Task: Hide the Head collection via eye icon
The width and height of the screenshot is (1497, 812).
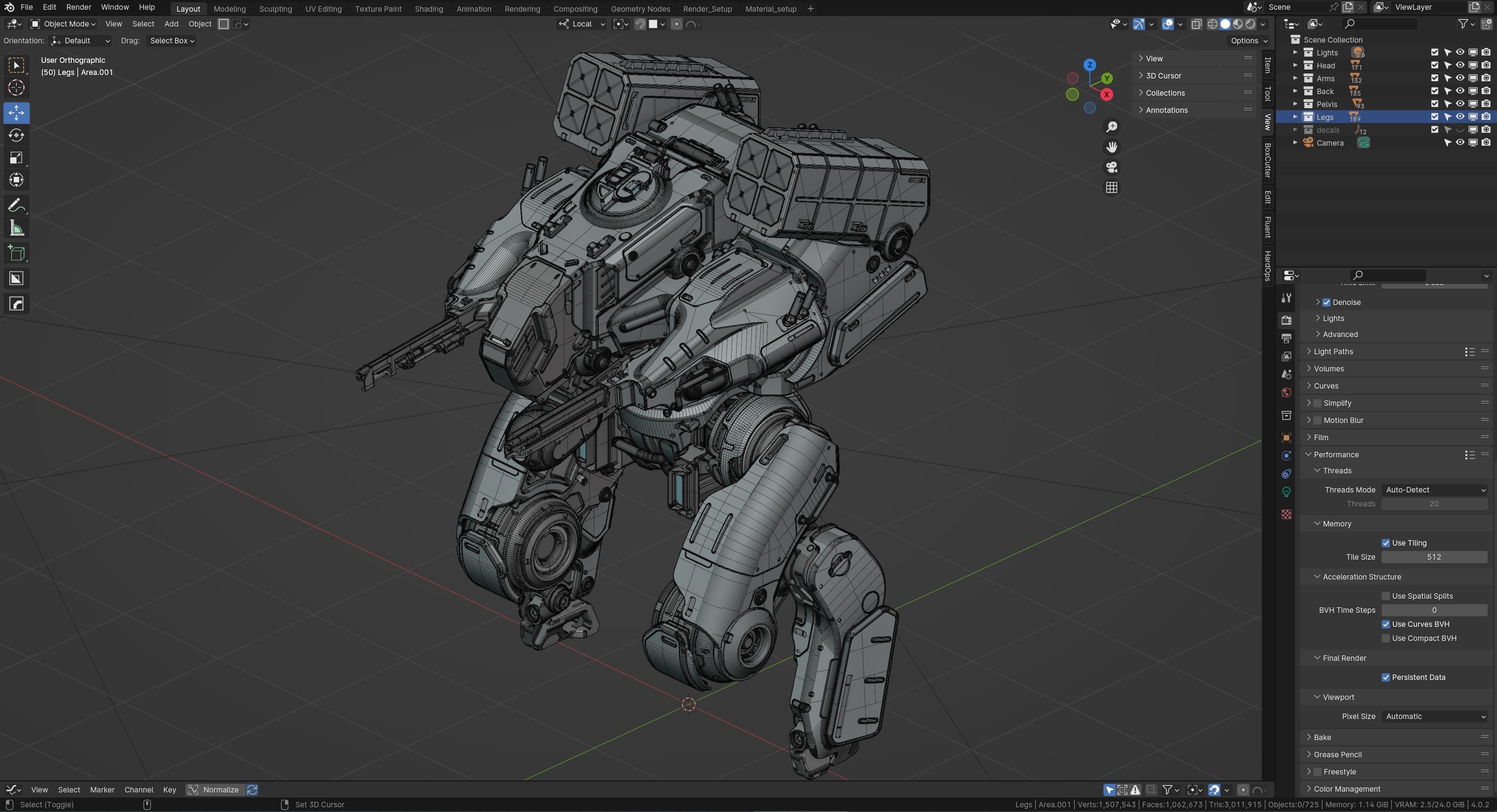Action: 1460,65
